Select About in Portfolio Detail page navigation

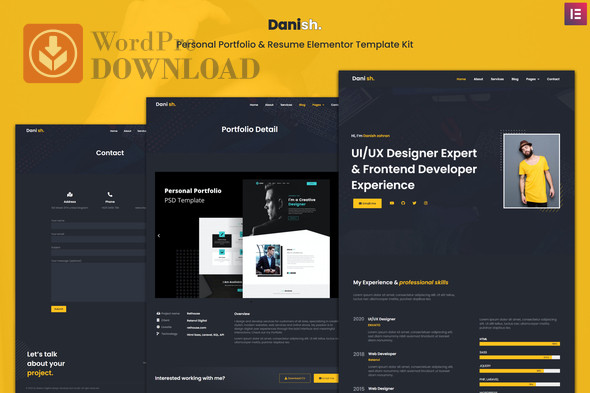(269, 105)
